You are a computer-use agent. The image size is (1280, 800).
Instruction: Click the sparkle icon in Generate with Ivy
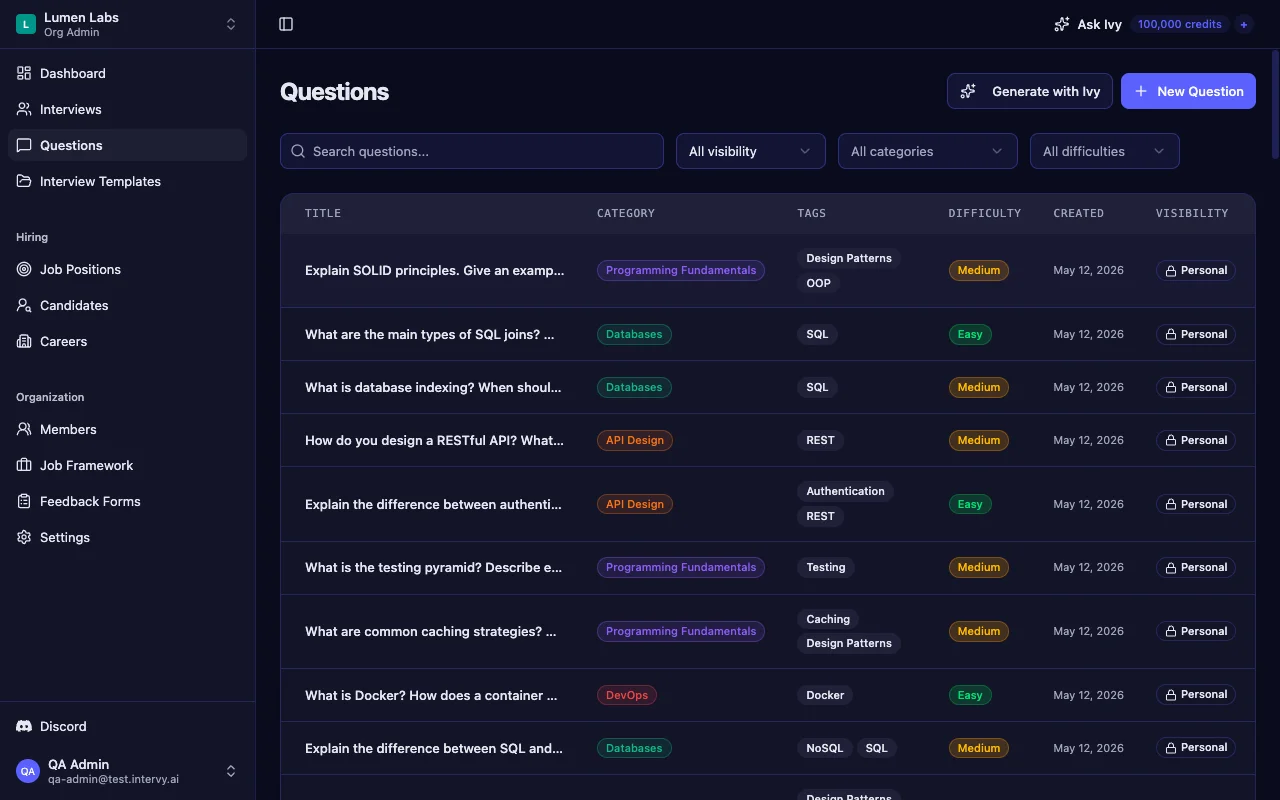968,91
